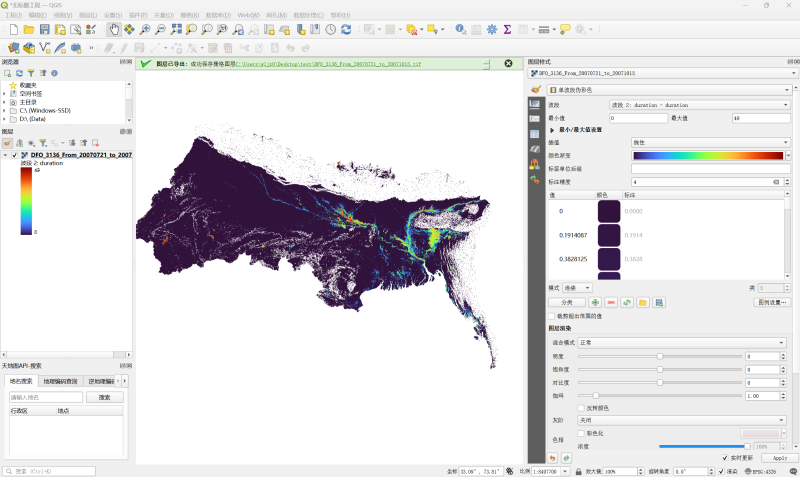Select the geocoding query tab
Viewport: 800px width, 477px height.
coord(60,381)
